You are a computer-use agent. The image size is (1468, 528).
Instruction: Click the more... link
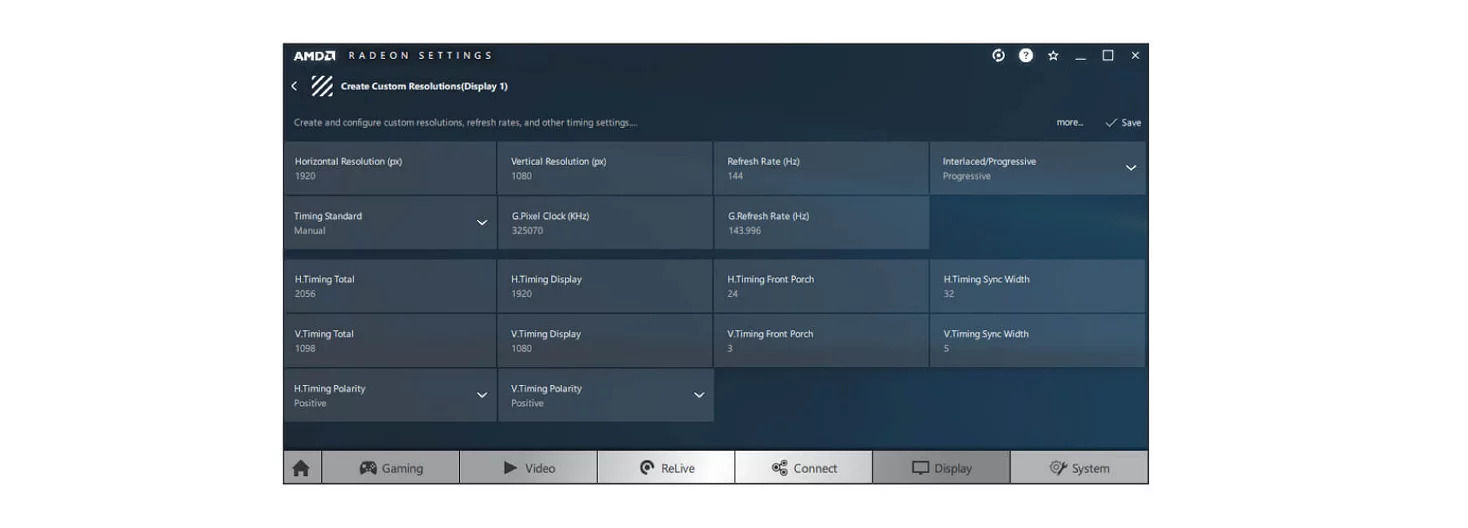tap(1070, 123)
